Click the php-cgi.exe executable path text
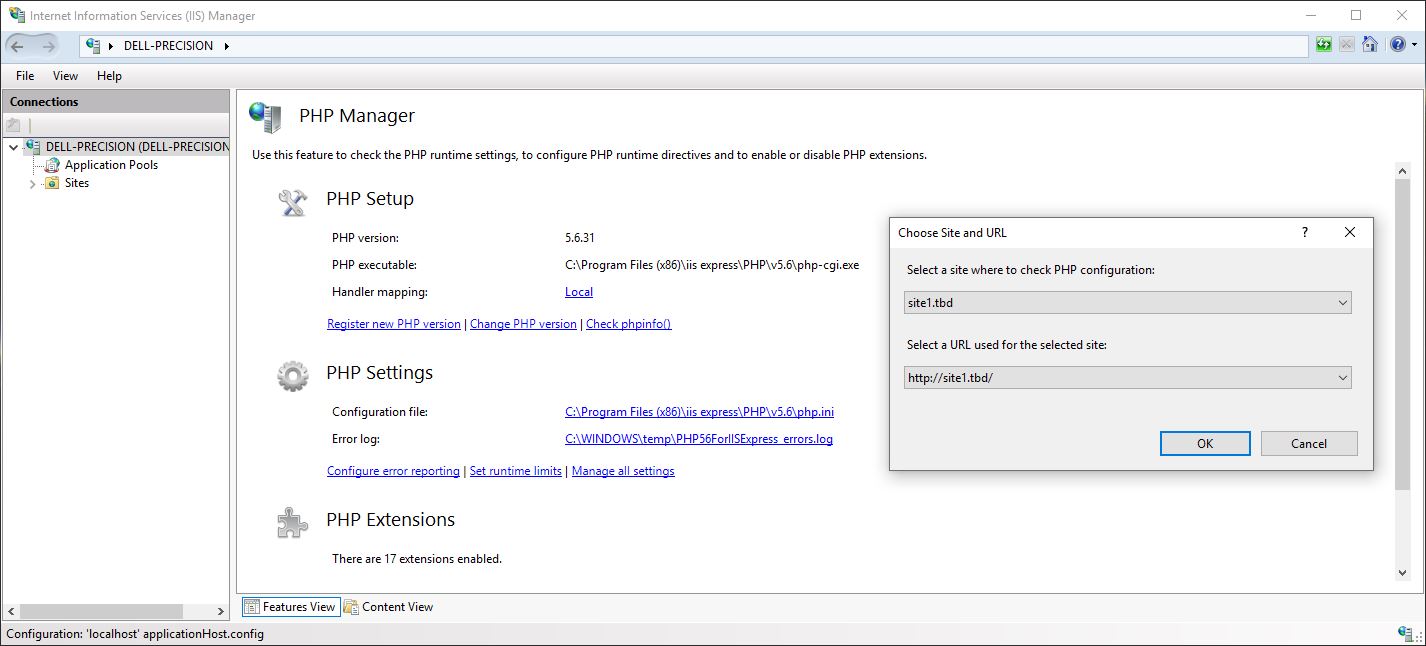Image resolution: width=1426 pixels, height=646 pixels. pos(712,265)
